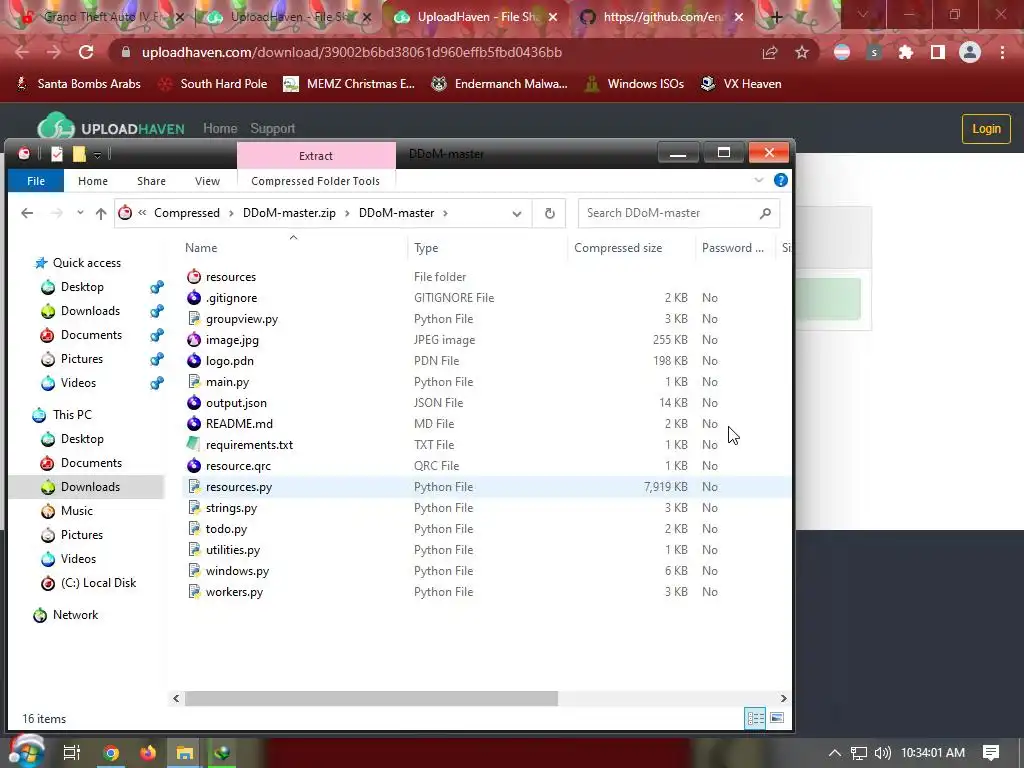Click the README.md file icon
This screenshot has width=1024, height=768.
(x=194, y=424)
